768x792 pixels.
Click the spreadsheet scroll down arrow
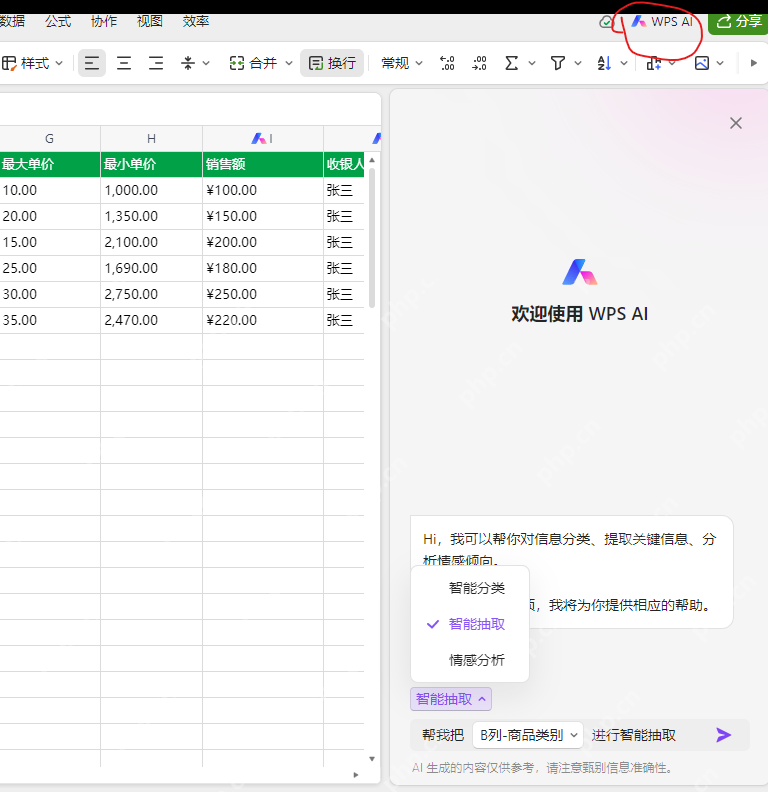click(372, 759)
